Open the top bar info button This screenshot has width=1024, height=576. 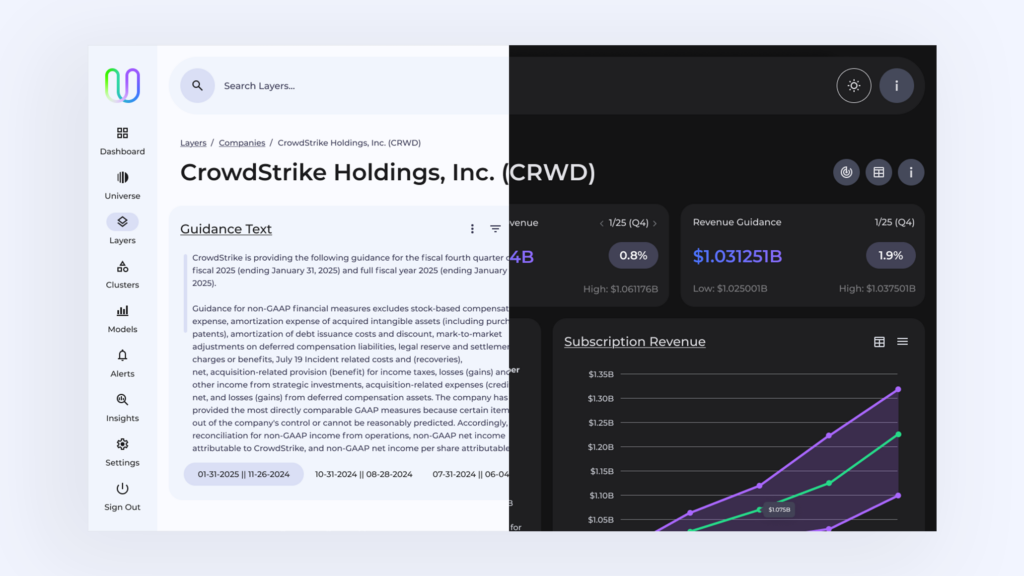point(896,86)
